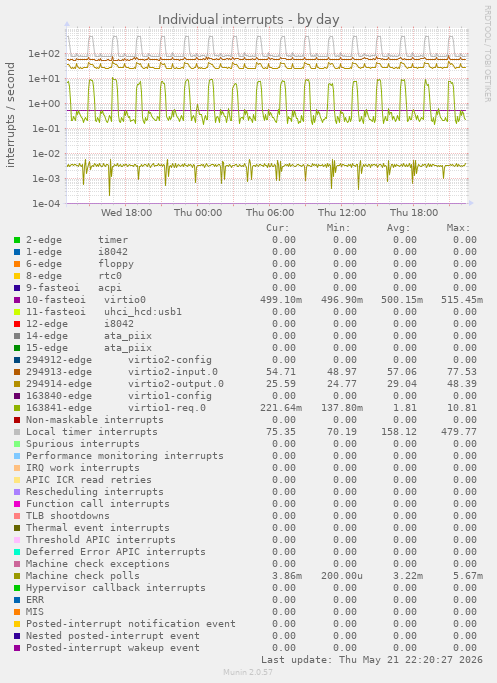Click the Thu 12:00 time axis label
The height and width of the screenshot is (683, 497).
tap(342, 213)
